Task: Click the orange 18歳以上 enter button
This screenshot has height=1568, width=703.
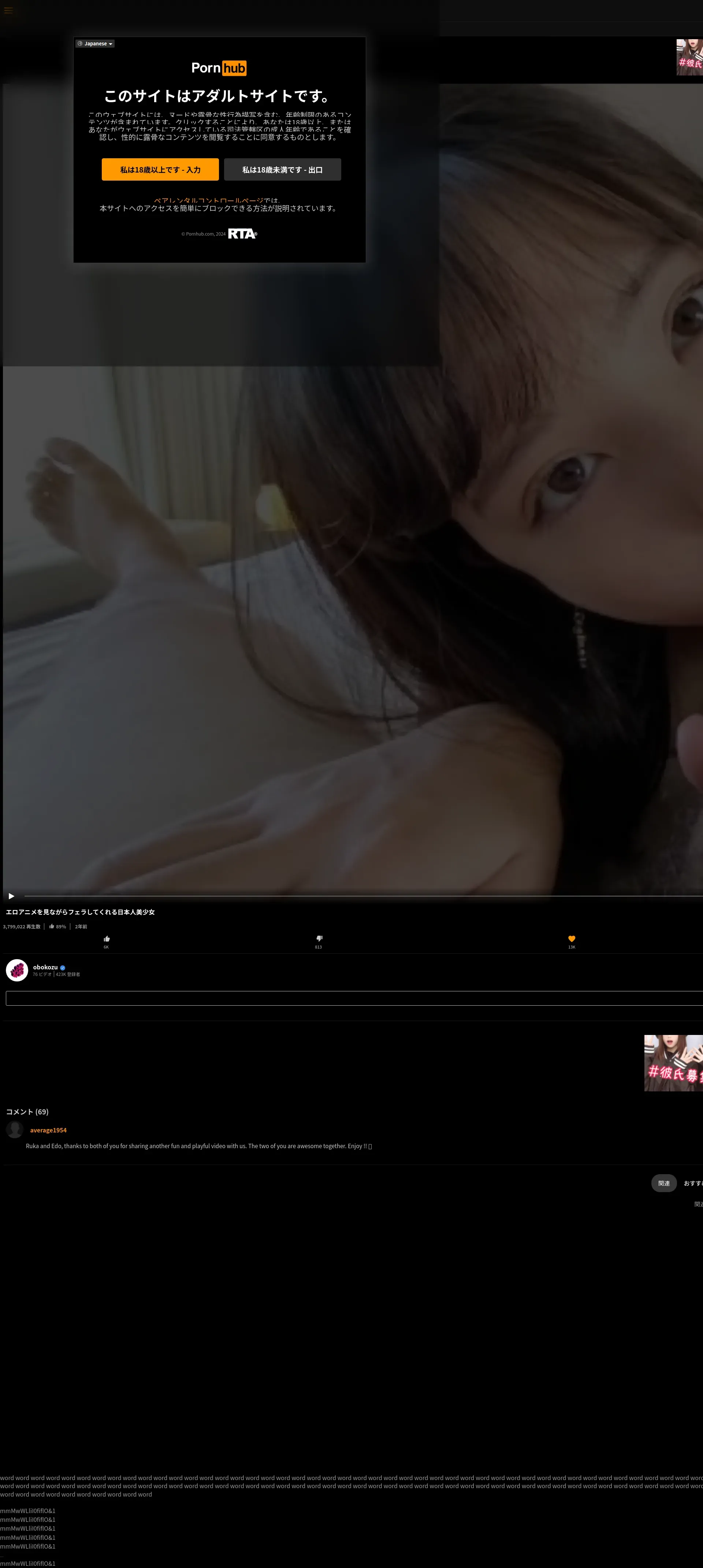Action: tap(160, 170)
